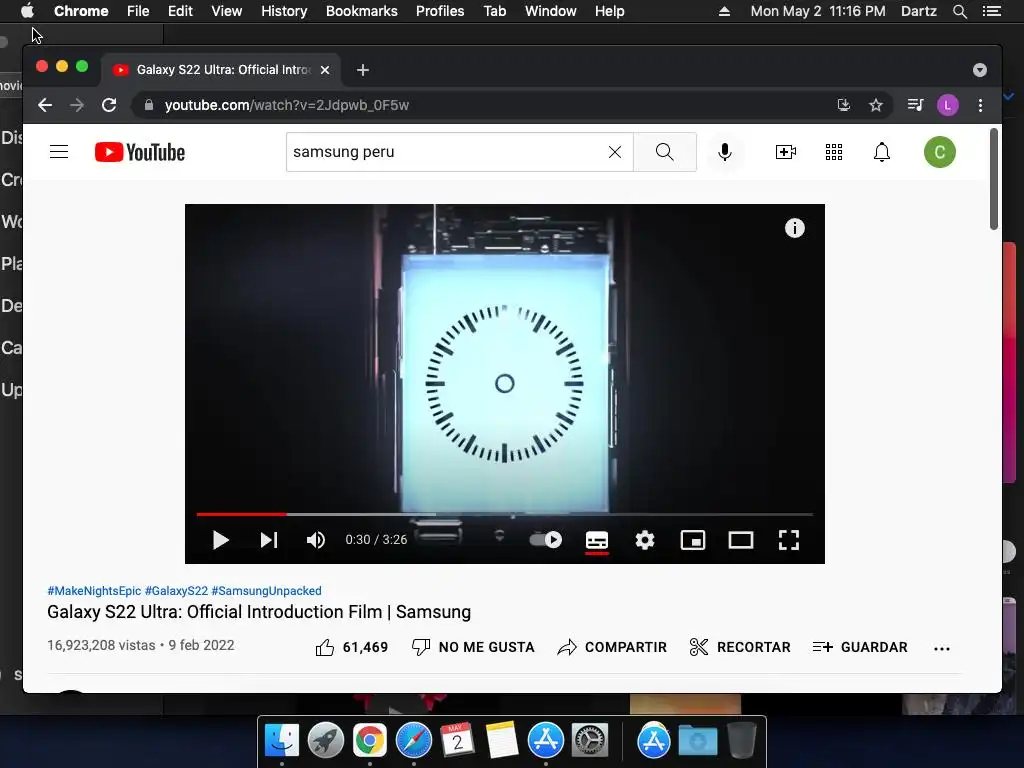Close the Galaxy S22 Ultra tab
This screenshot has width=1024, height=768.
click(x=325, y=70)
